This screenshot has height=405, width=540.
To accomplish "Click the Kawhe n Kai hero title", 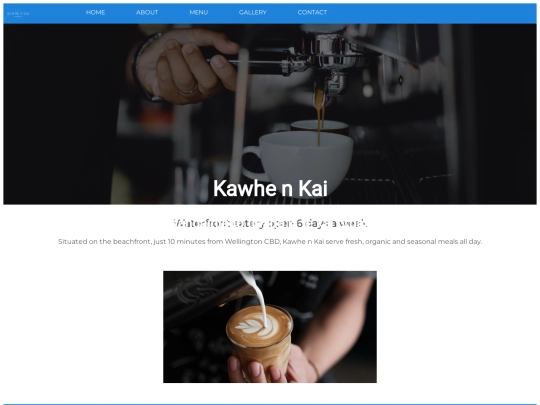I will coord(270,188).
